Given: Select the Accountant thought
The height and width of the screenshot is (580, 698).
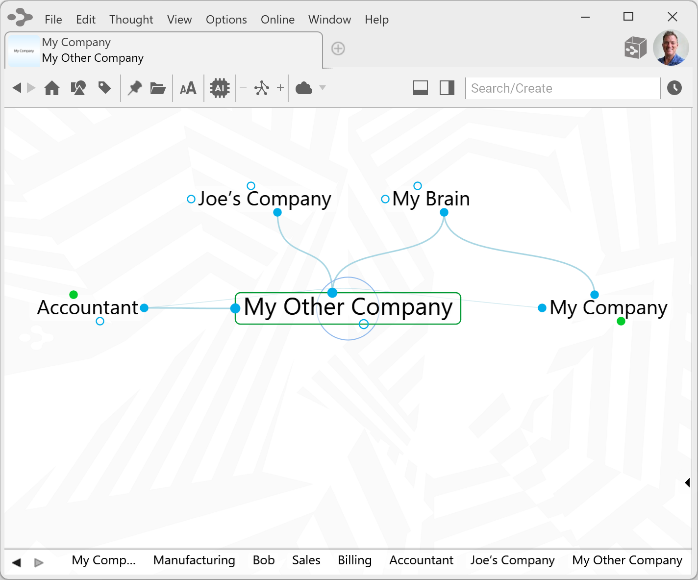Looking at the screenshot, I should [88, 307].
